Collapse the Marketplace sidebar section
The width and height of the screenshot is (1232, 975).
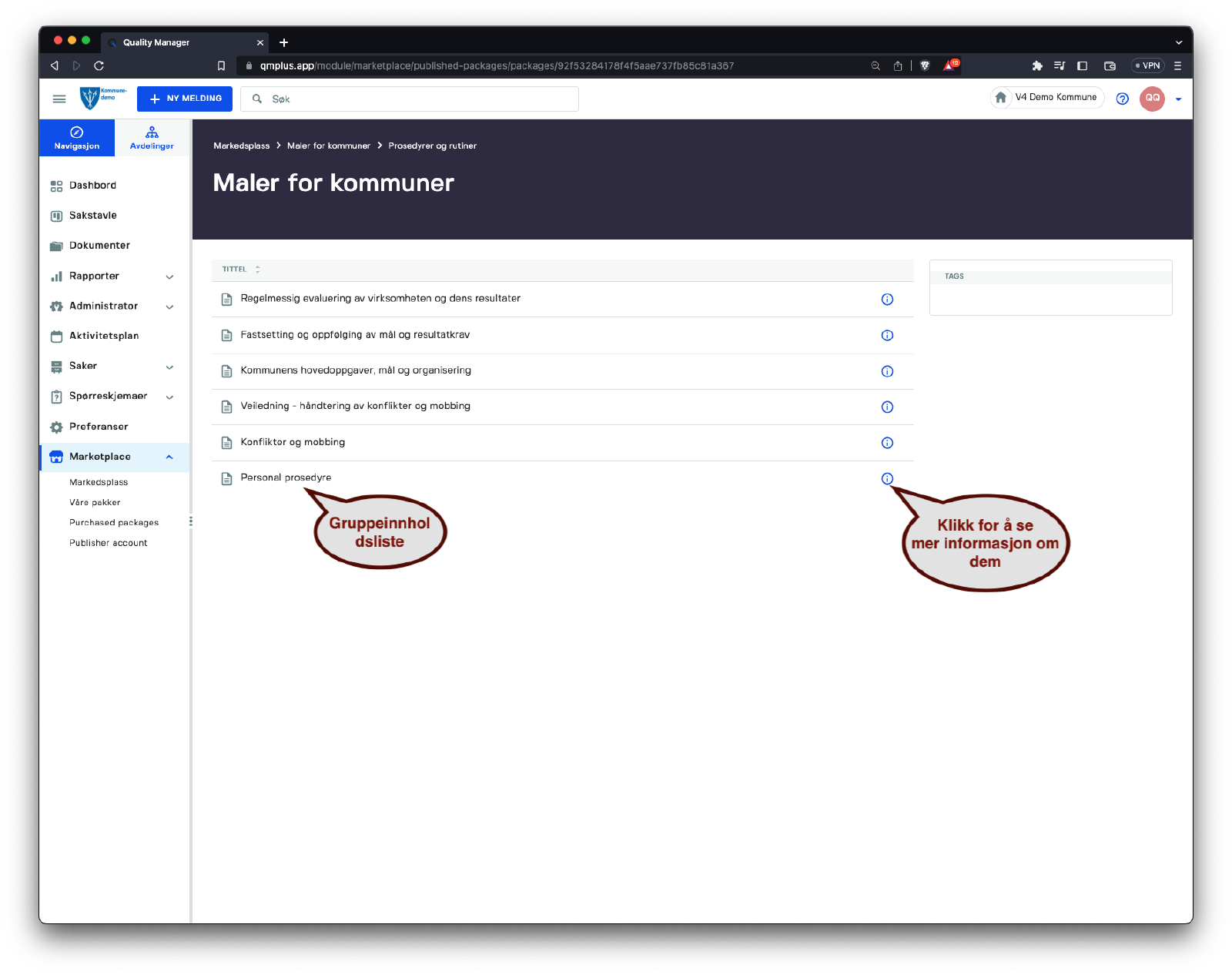pos(169,457)
